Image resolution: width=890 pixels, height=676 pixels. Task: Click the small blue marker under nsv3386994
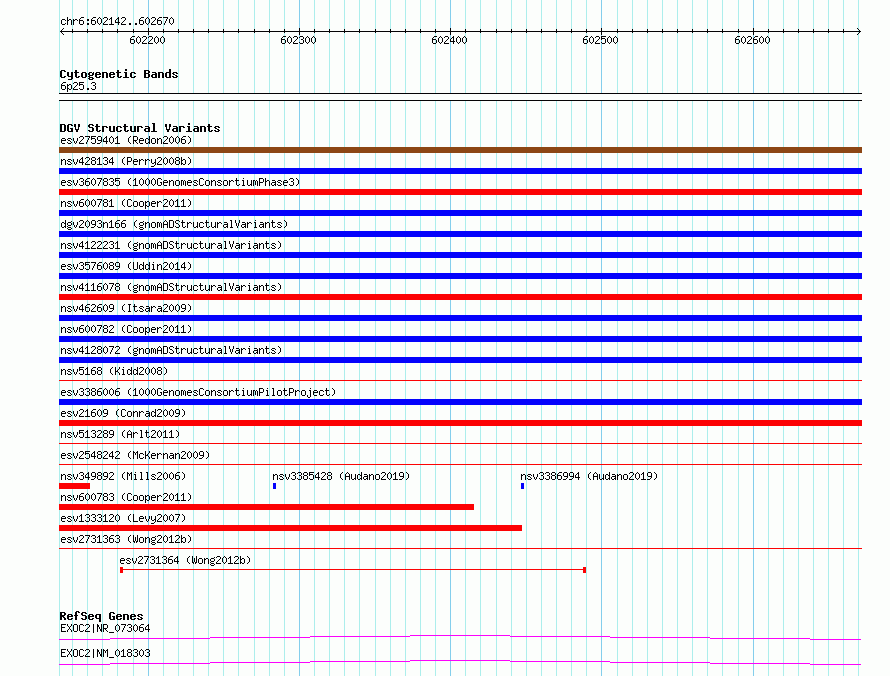coord(522,486)
